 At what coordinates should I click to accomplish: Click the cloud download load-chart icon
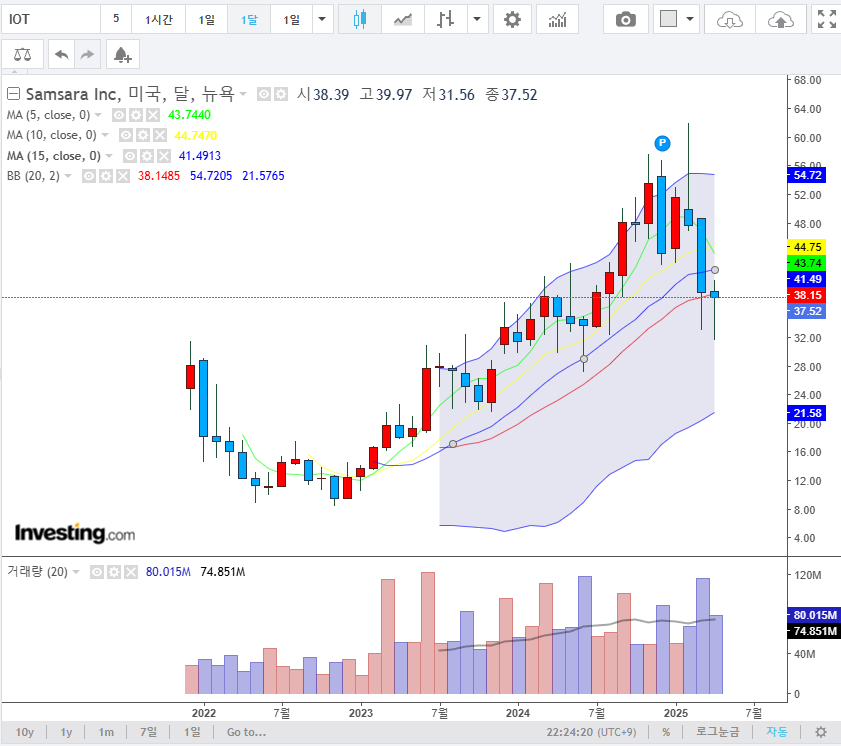click(x=729, y=20)
